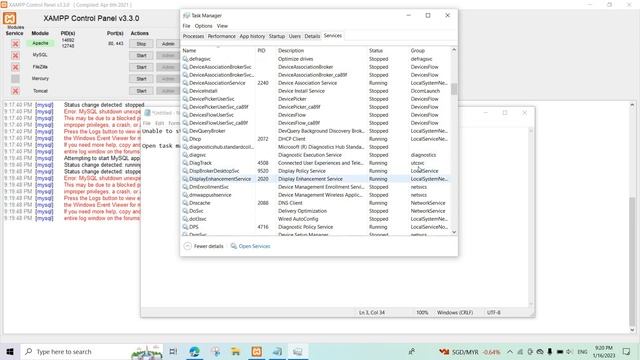Open Microsoft Edge from the taskbar
Screen dimensions: 640x360
[x=195, y=352]
